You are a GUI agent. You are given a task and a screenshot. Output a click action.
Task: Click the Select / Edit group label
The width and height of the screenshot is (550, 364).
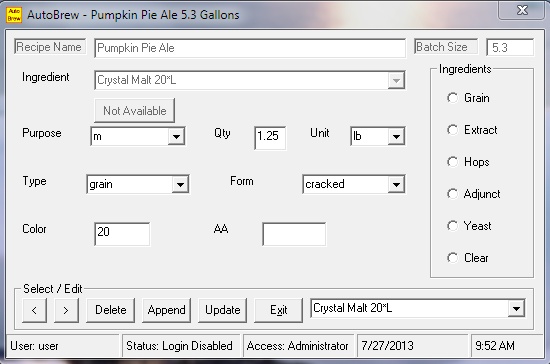(53, 289)
